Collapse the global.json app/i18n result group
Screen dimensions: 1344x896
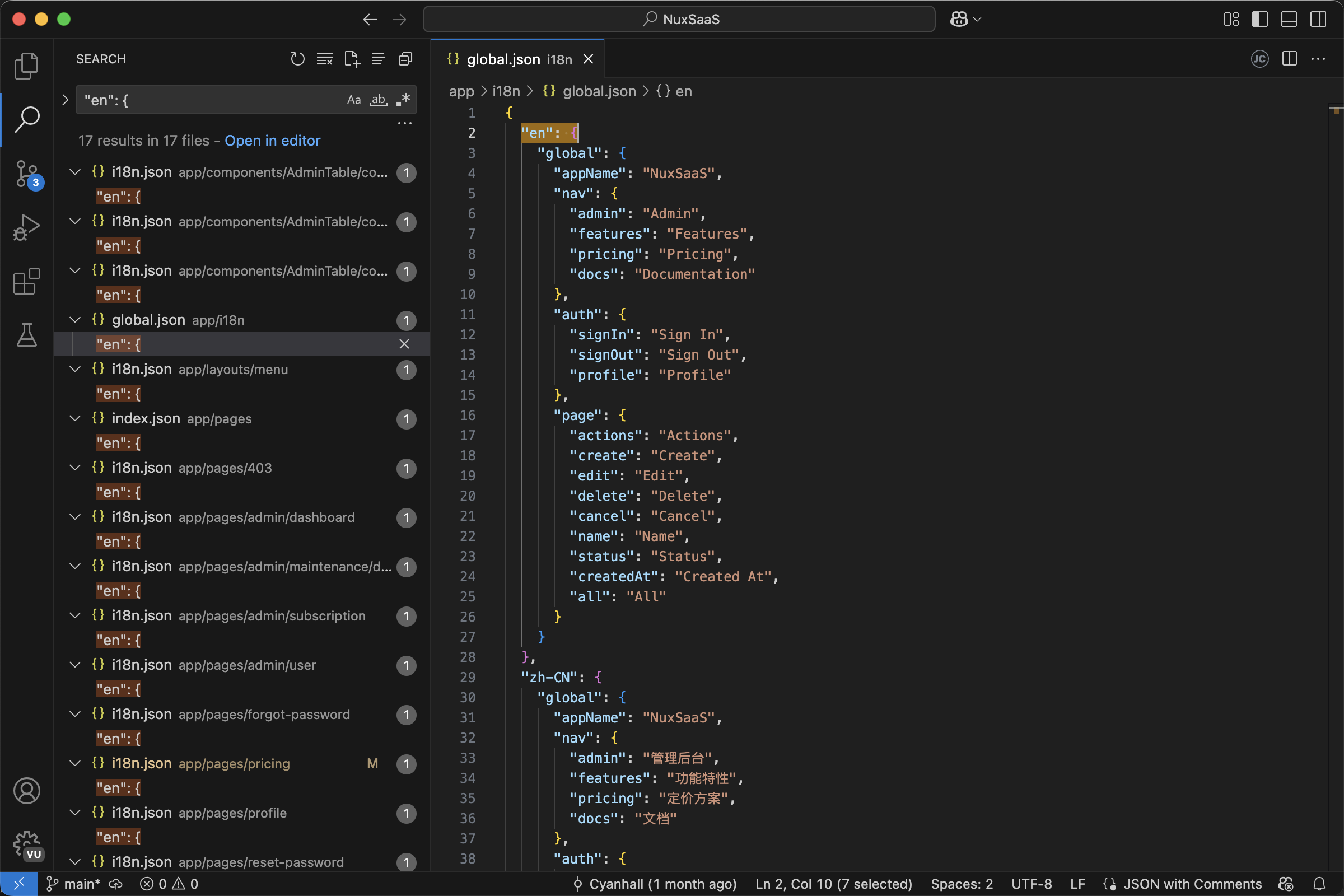pos(75,320)
